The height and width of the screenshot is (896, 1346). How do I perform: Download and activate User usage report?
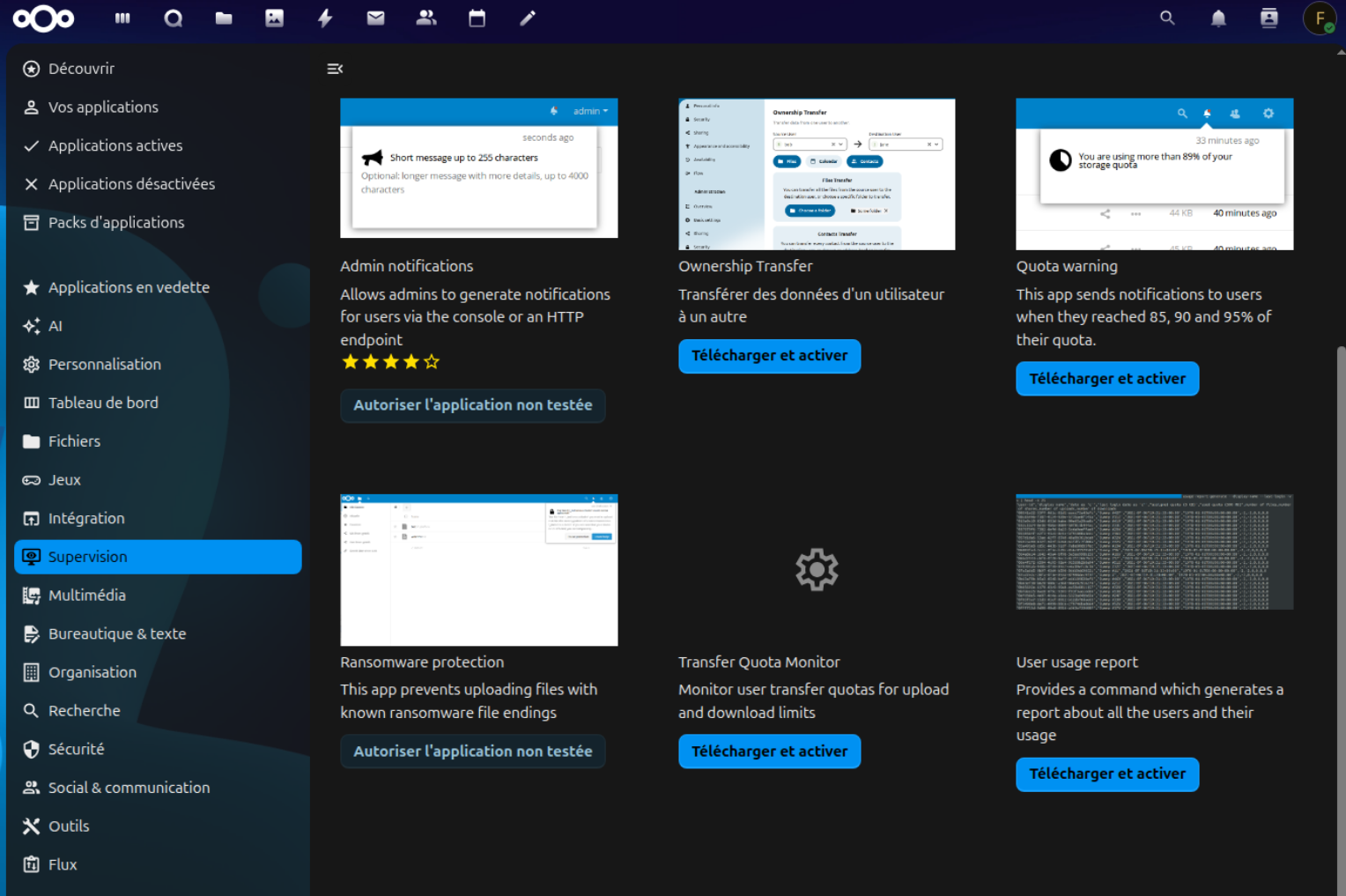point(1106,774)
